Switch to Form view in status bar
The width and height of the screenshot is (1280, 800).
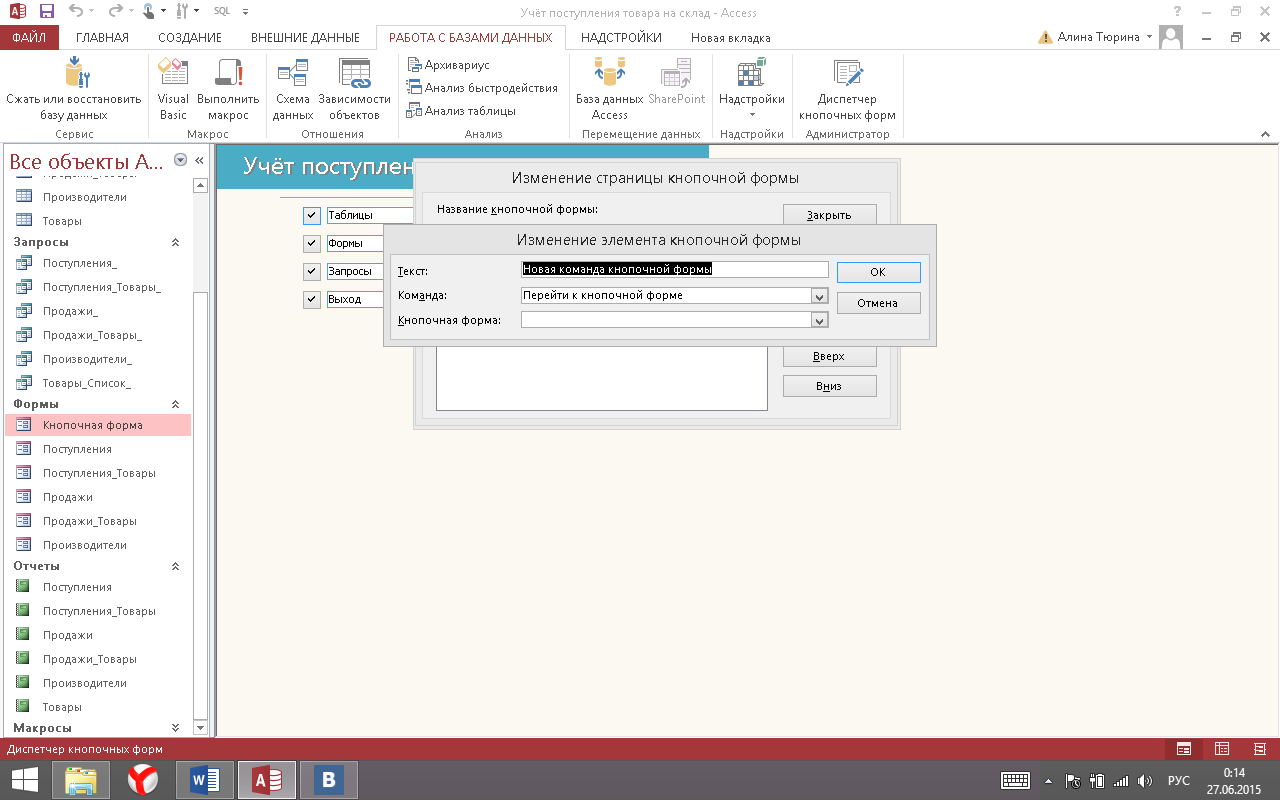tap(1184, 748)
